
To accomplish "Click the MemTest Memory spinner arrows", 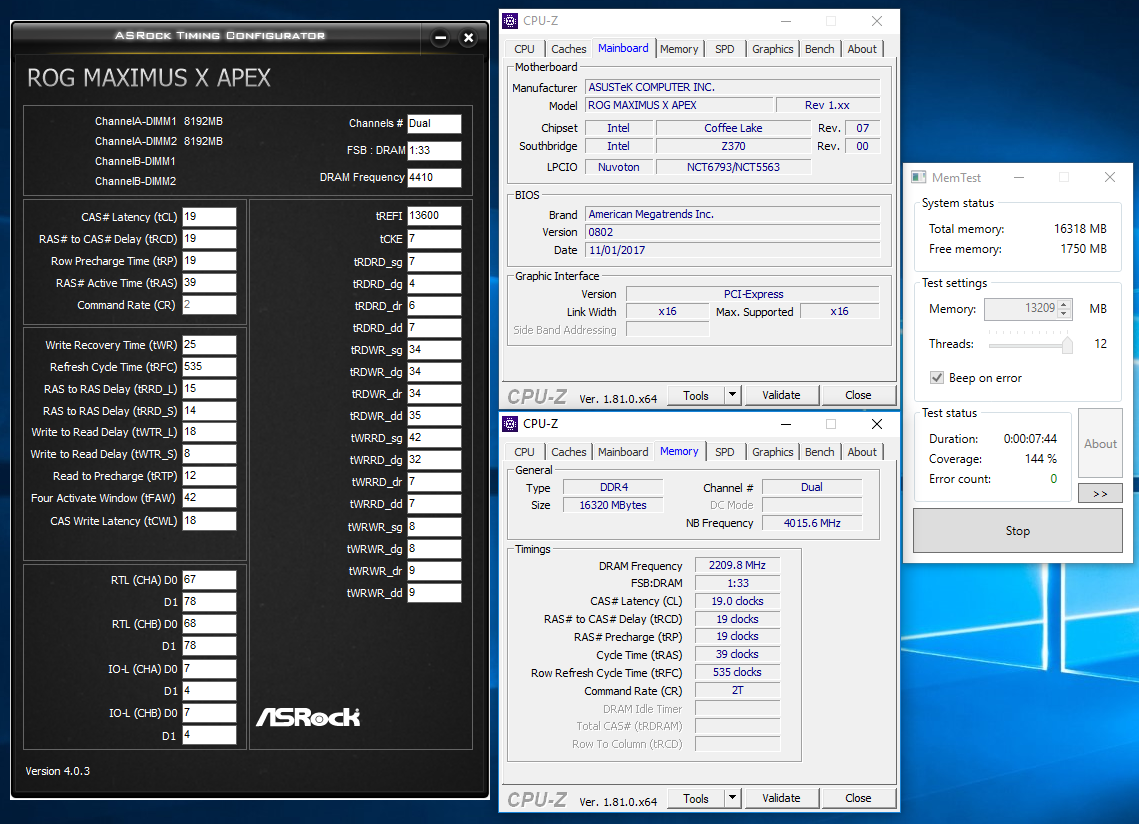I will (1064, 309).
